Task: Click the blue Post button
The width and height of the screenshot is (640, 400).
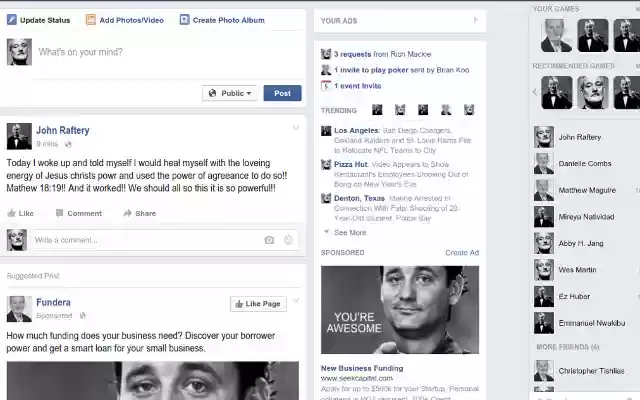Action: 282,93
